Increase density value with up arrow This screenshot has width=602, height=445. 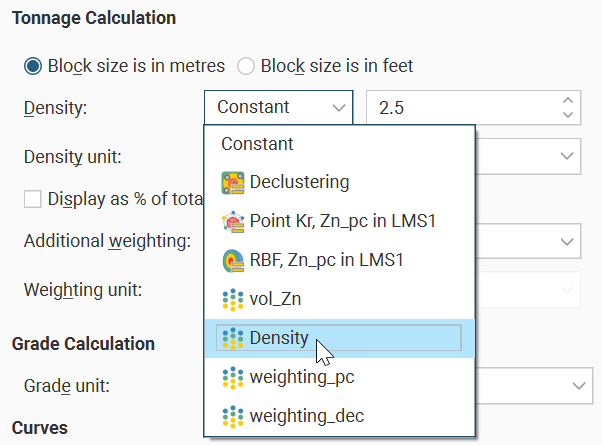tap(568, 100)
